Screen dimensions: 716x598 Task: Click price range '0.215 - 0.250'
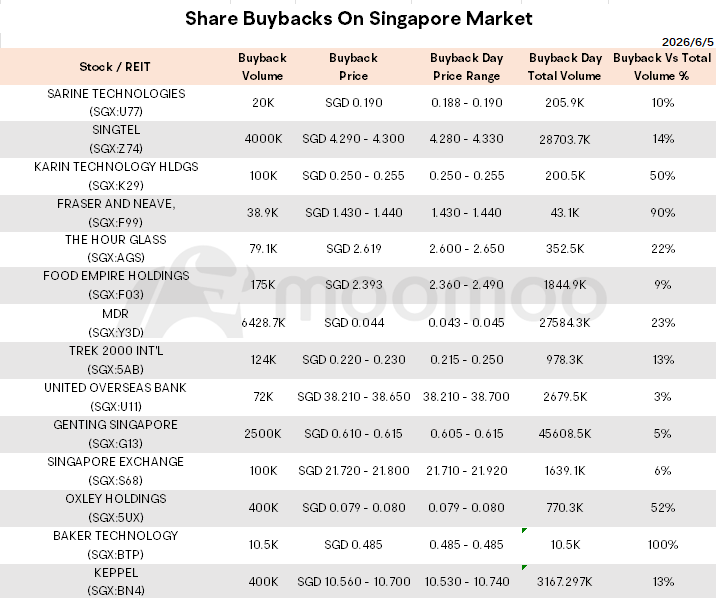coord(467,360)
